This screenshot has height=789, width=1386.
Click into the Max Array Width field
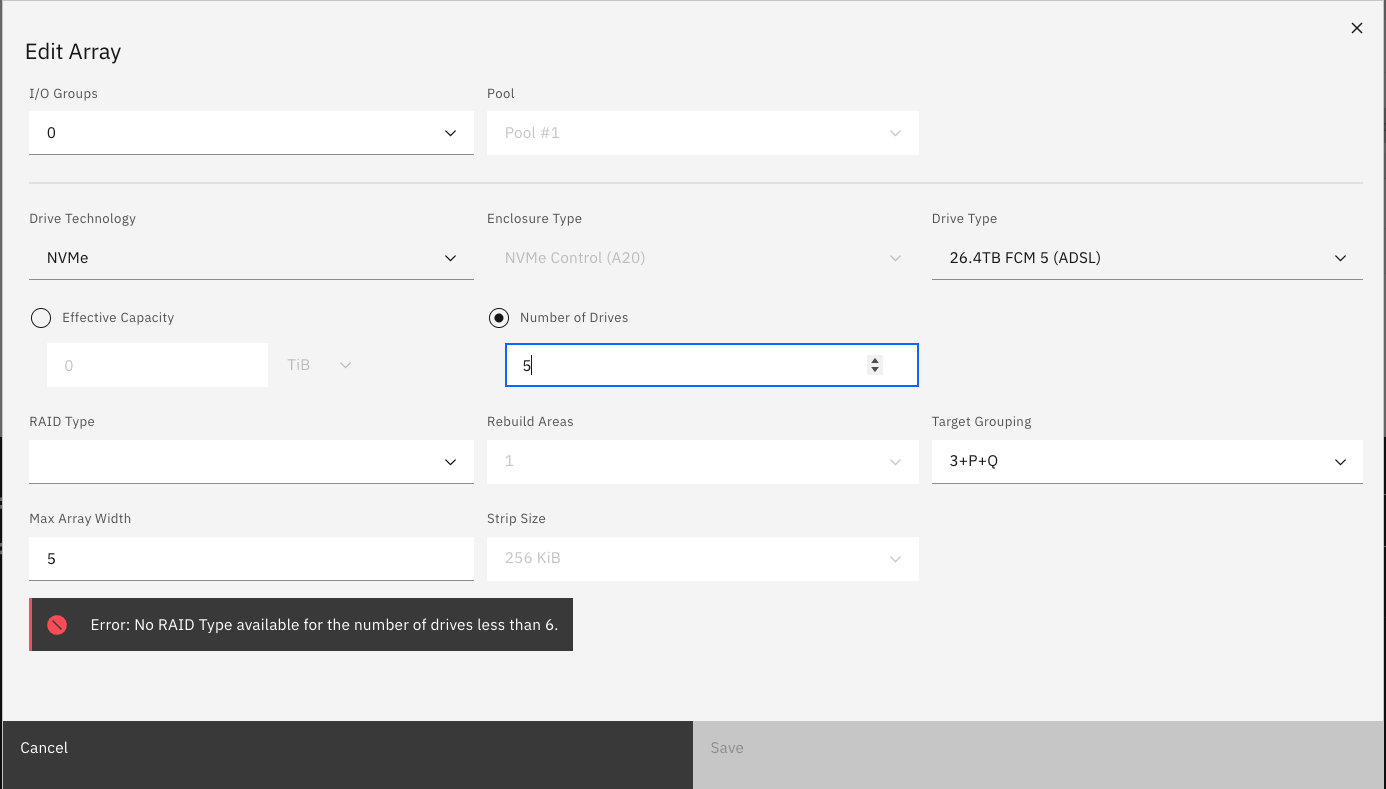click(251, 559)
